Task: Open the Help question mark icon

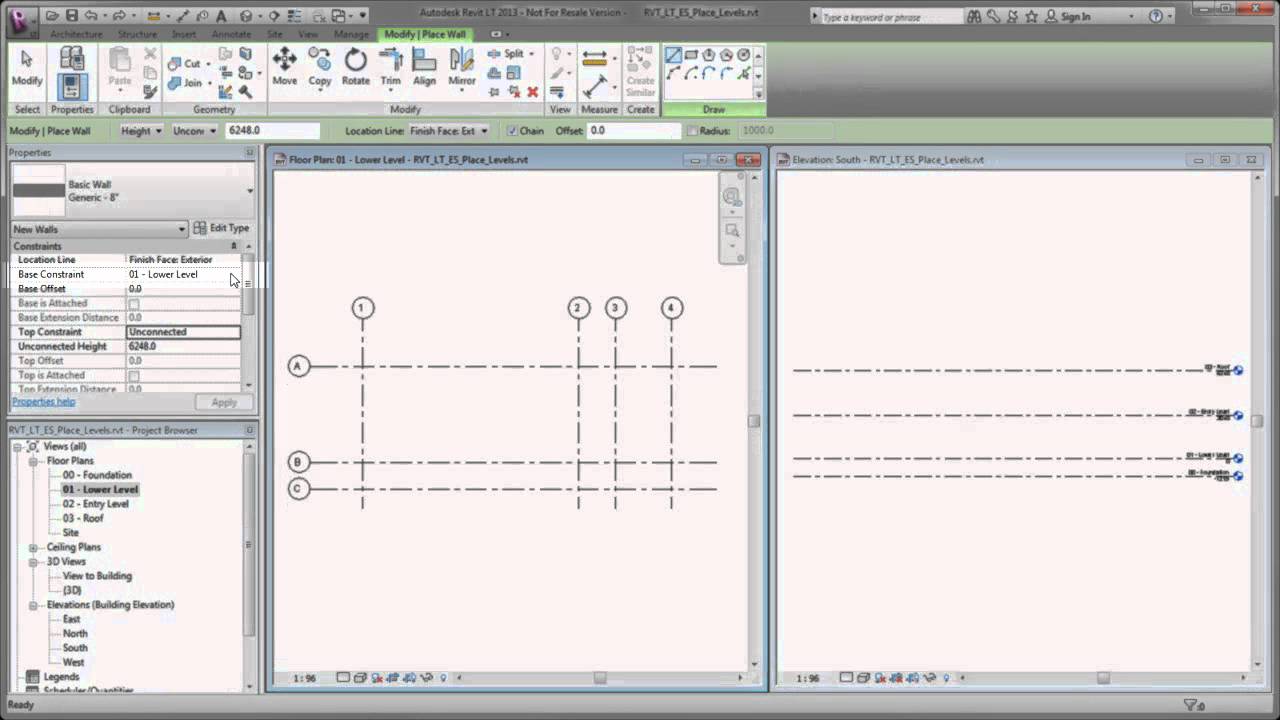Action: click(1156, 16)
